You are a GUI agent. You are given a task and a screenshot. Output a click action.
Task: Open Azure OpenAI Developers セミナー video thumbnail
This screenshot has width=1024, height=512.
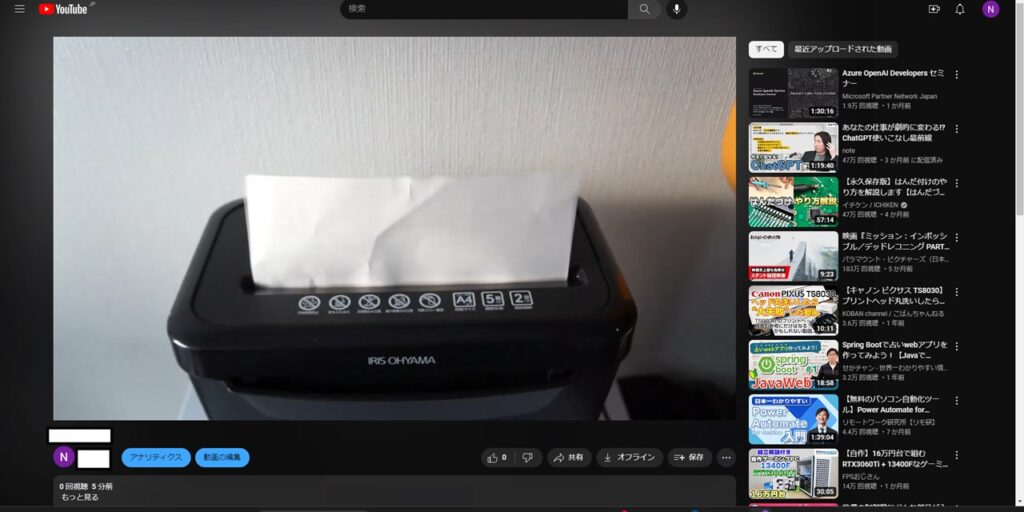pyautogui.click(x=793, y=93)
